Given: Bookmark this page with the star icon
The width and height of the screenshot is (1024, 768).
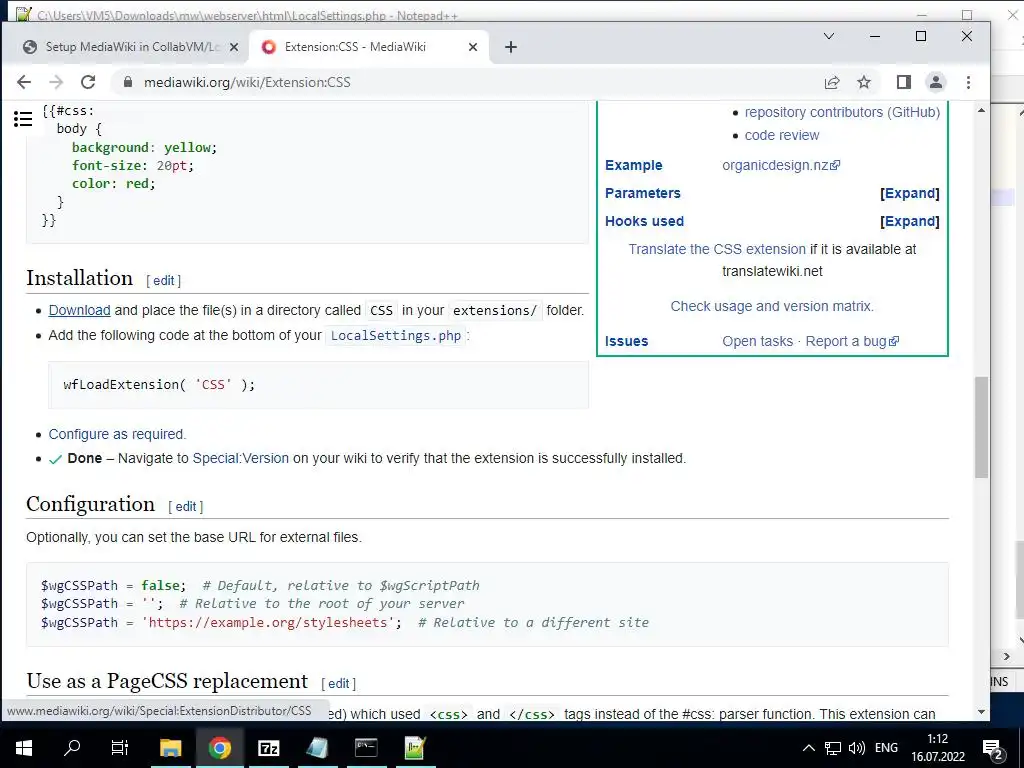Looking at the screenshot, I should point(864,82).
